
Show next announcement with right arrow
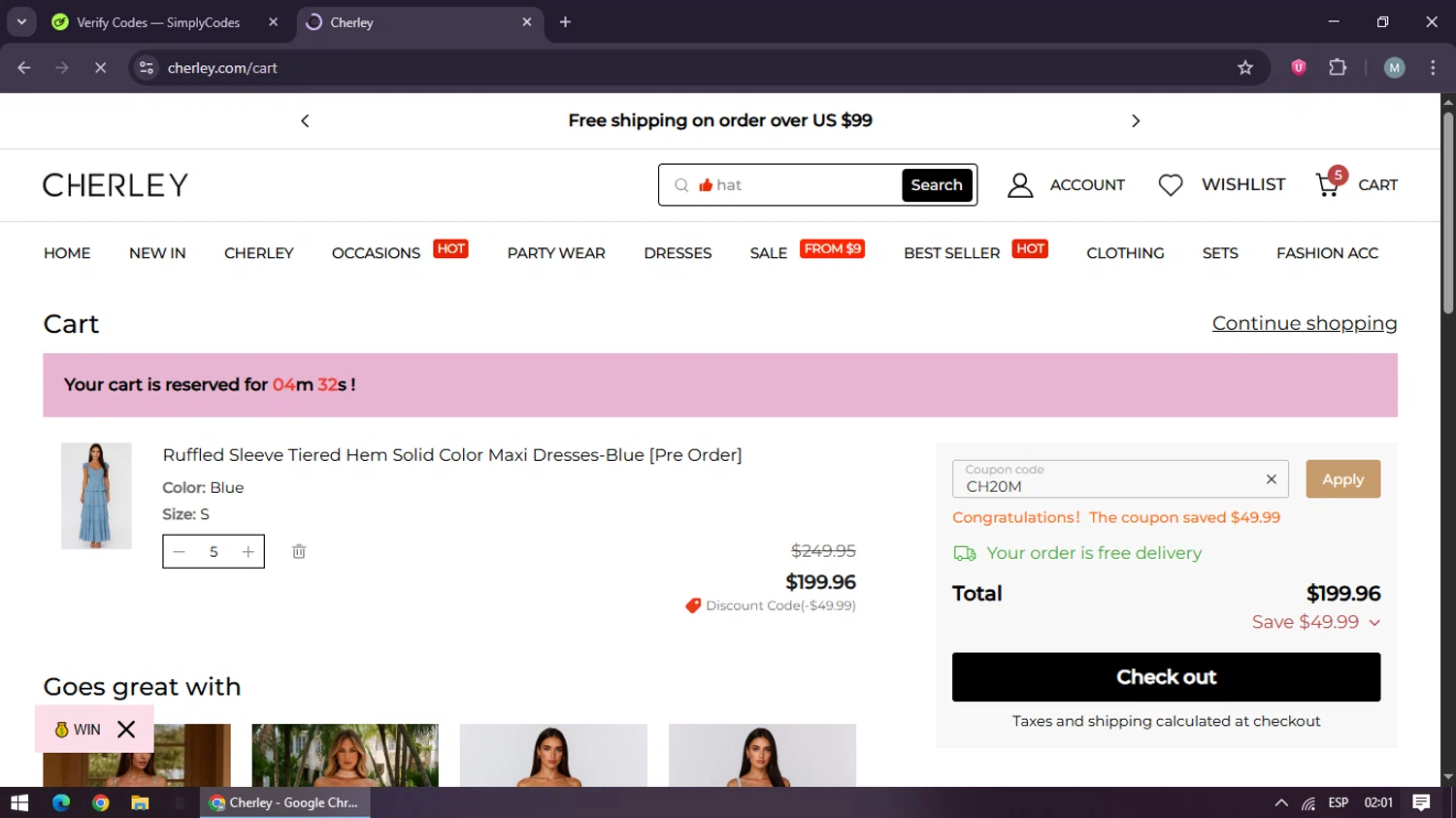tap(1136, 120)
